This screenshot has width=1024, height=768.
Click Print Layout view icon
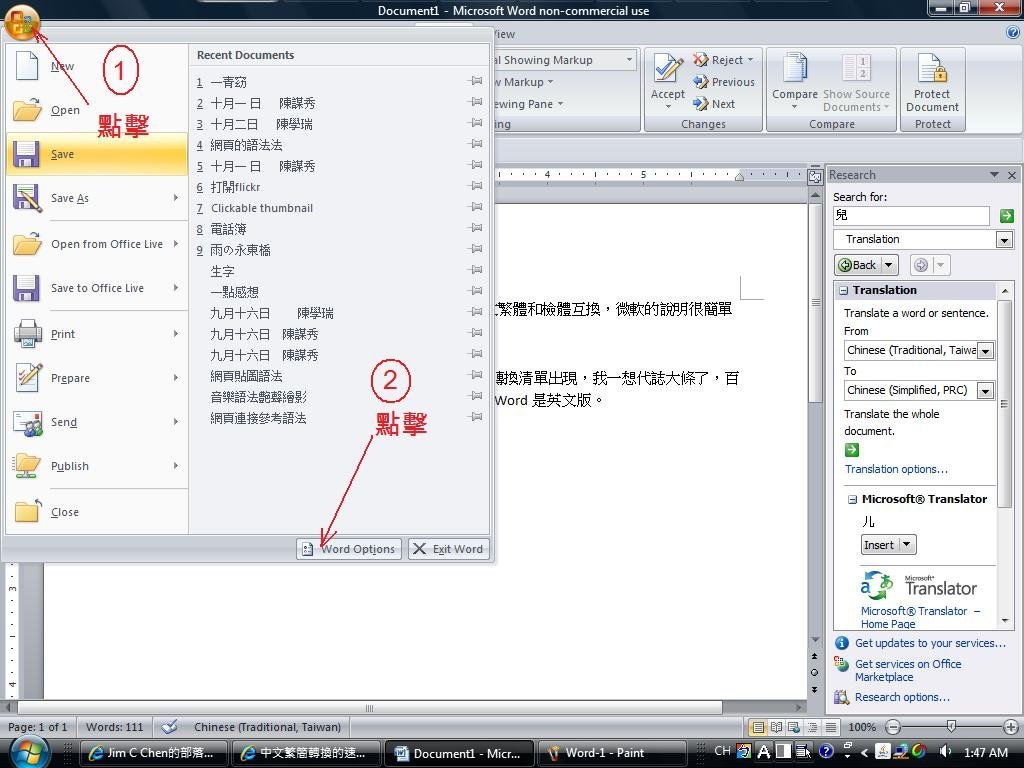(758, 727)
